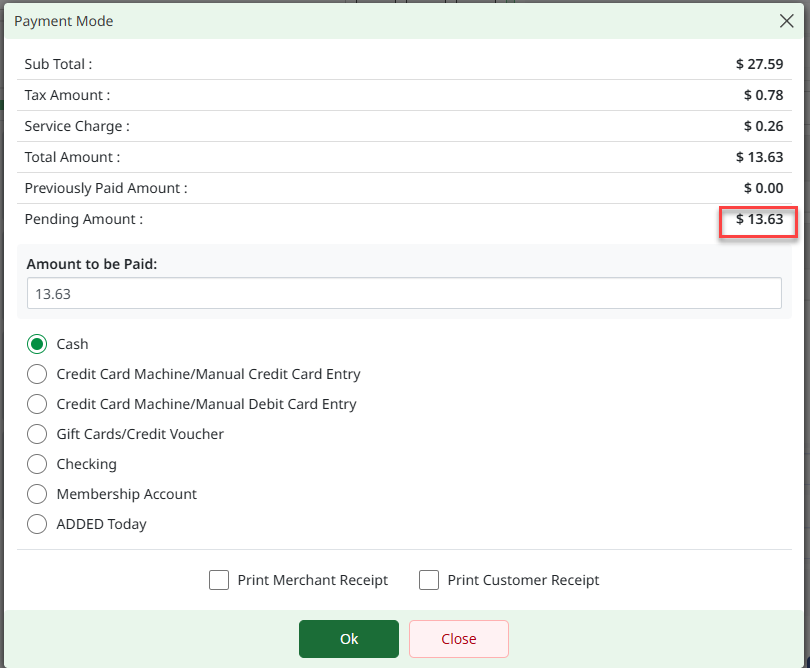Click the Payment Mode title bar text

click(x=64, y=21)
